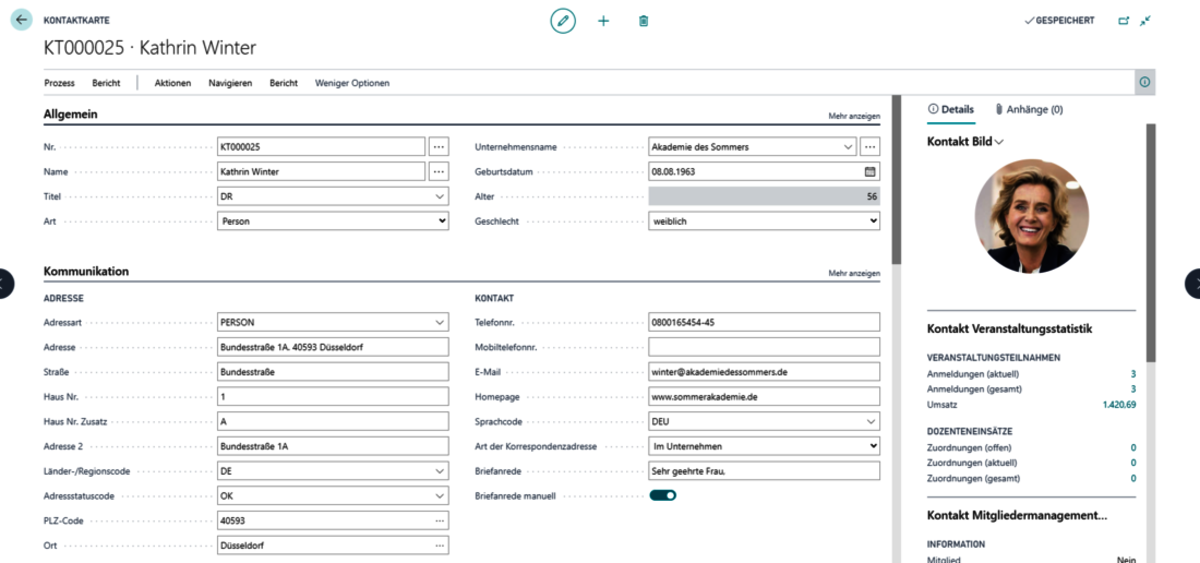Click the trash delete icon
The height and width of the screenshot is (563, 1200).
click(644, 20)
